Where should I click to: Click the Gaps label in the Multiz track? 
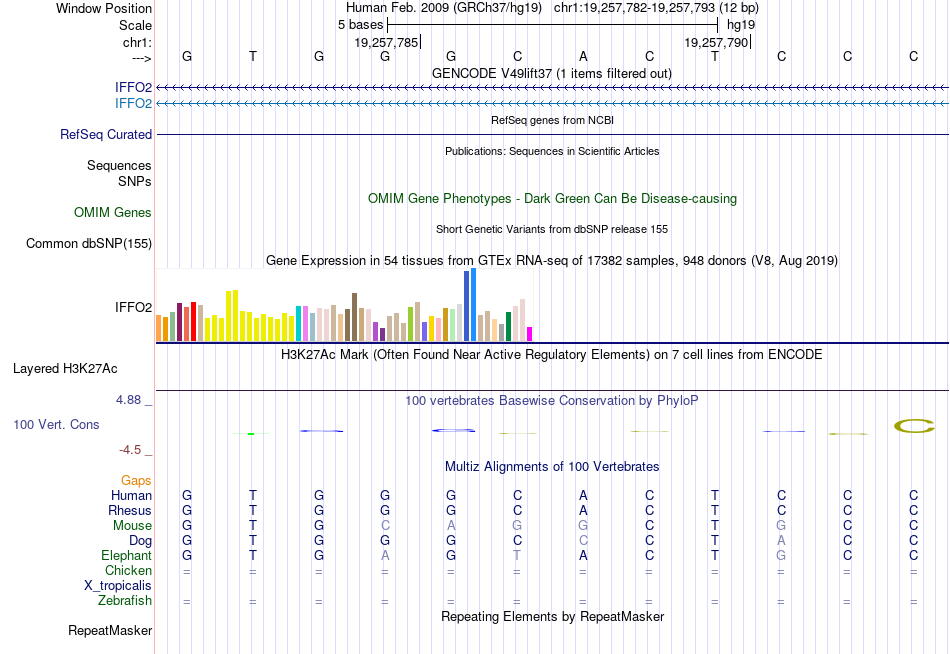click(136, 481)
